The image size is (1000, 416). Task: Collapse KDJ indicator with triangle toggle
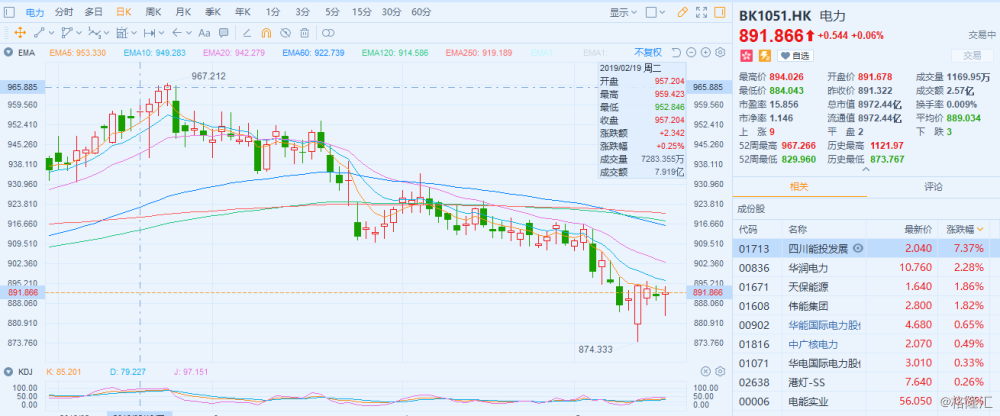pos(10,371)
